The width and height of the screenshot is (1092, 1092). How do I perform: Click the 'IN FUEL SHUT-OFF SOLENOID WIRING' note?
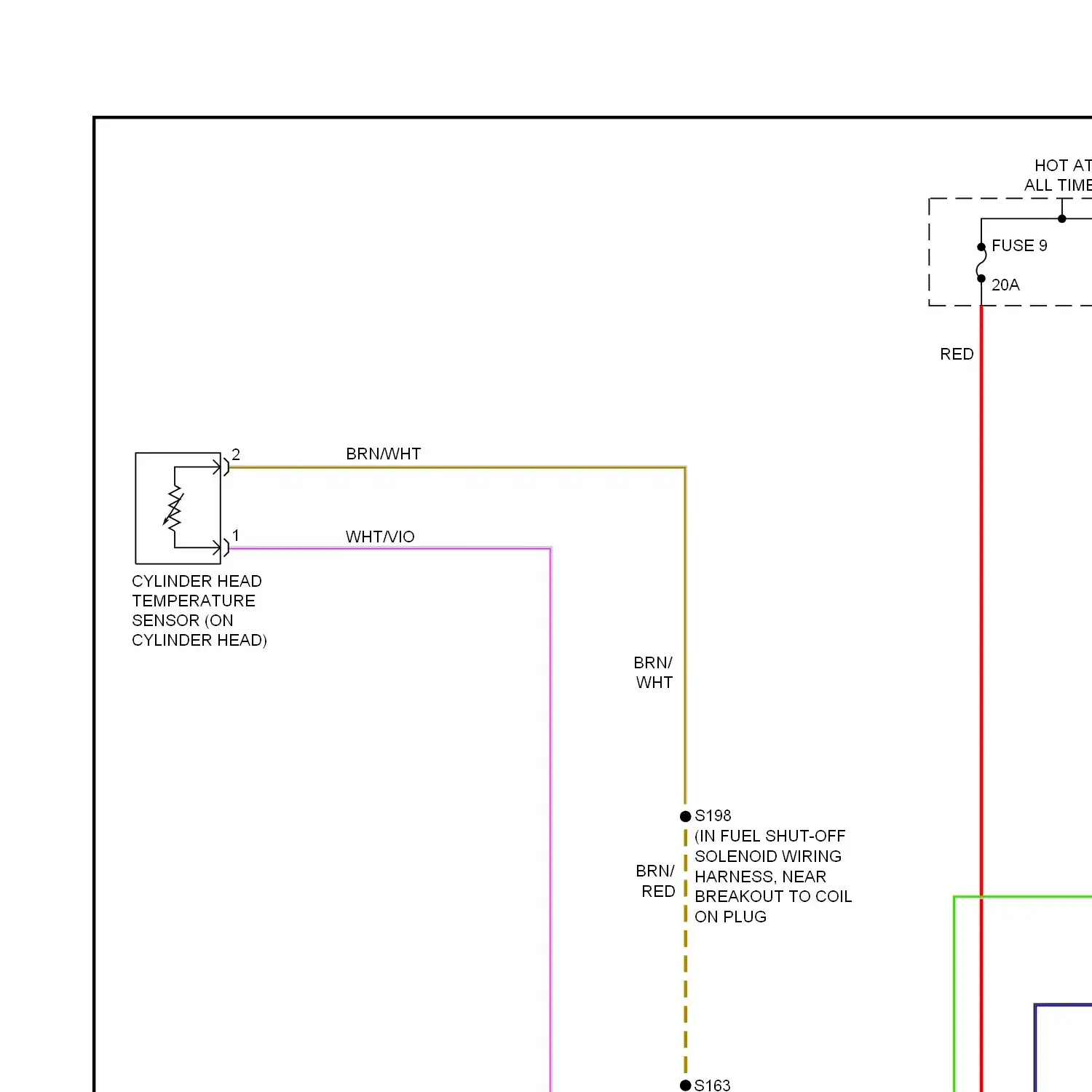point(773,877)
